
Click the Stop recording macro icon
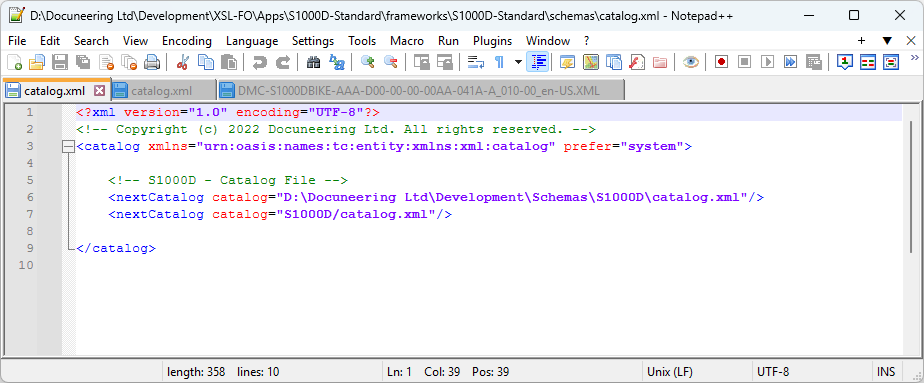click(744, 62)
